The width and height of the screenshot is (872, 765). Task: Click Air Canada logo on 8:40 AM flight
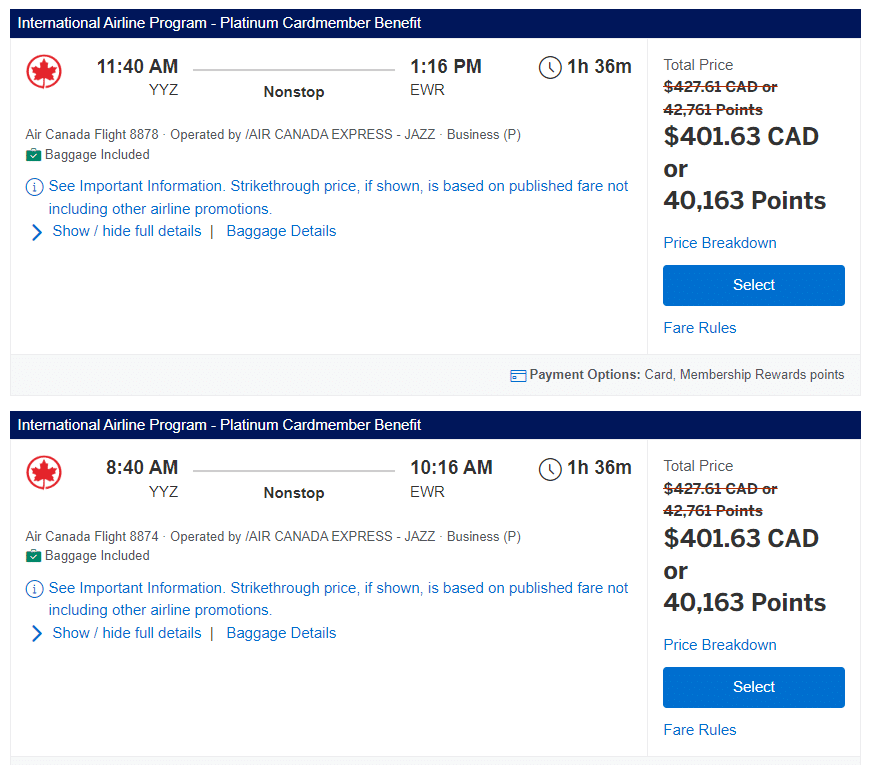tap(44, 473)
